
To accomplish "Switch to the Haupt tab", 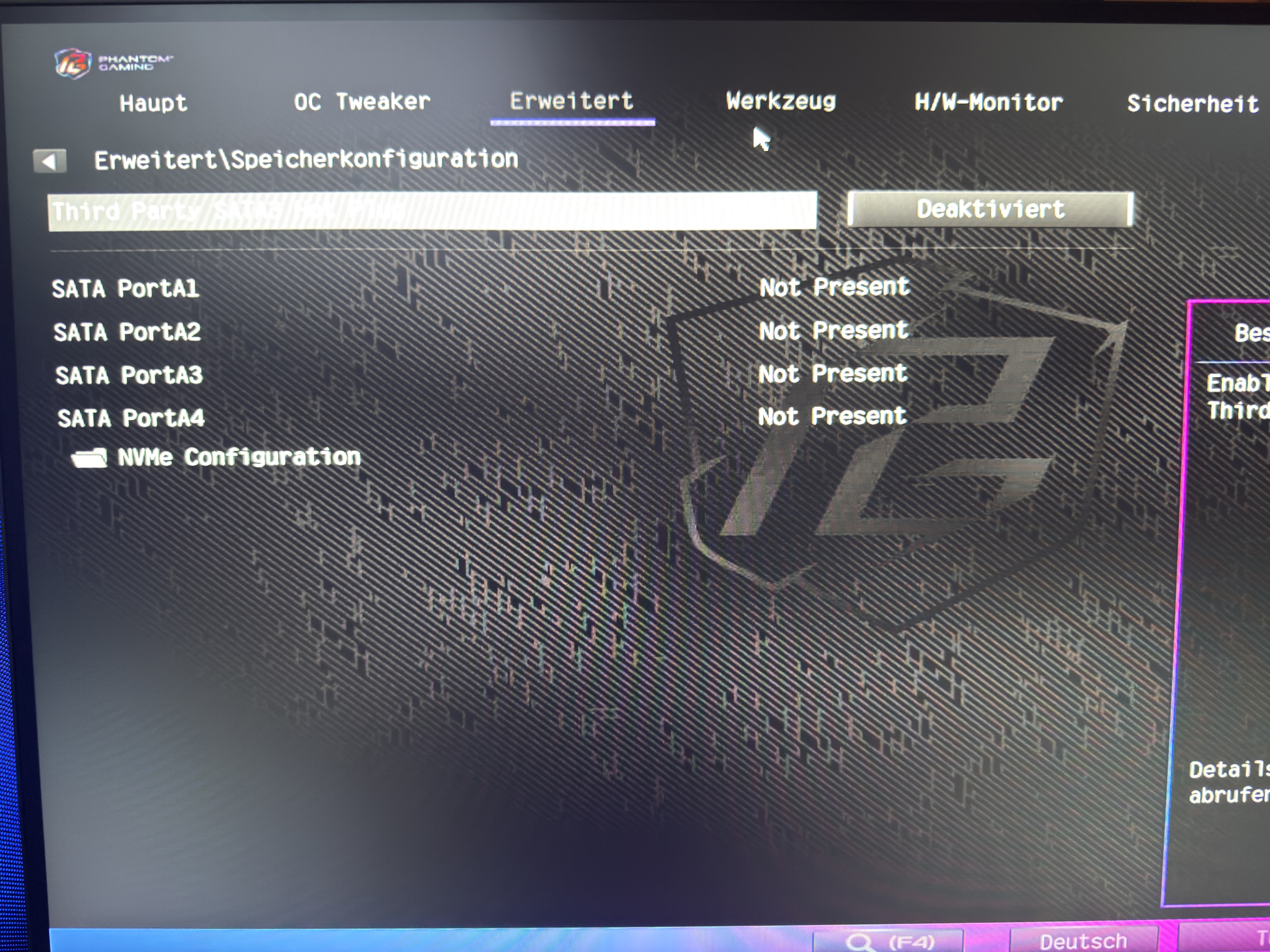I will coord(153,103).
